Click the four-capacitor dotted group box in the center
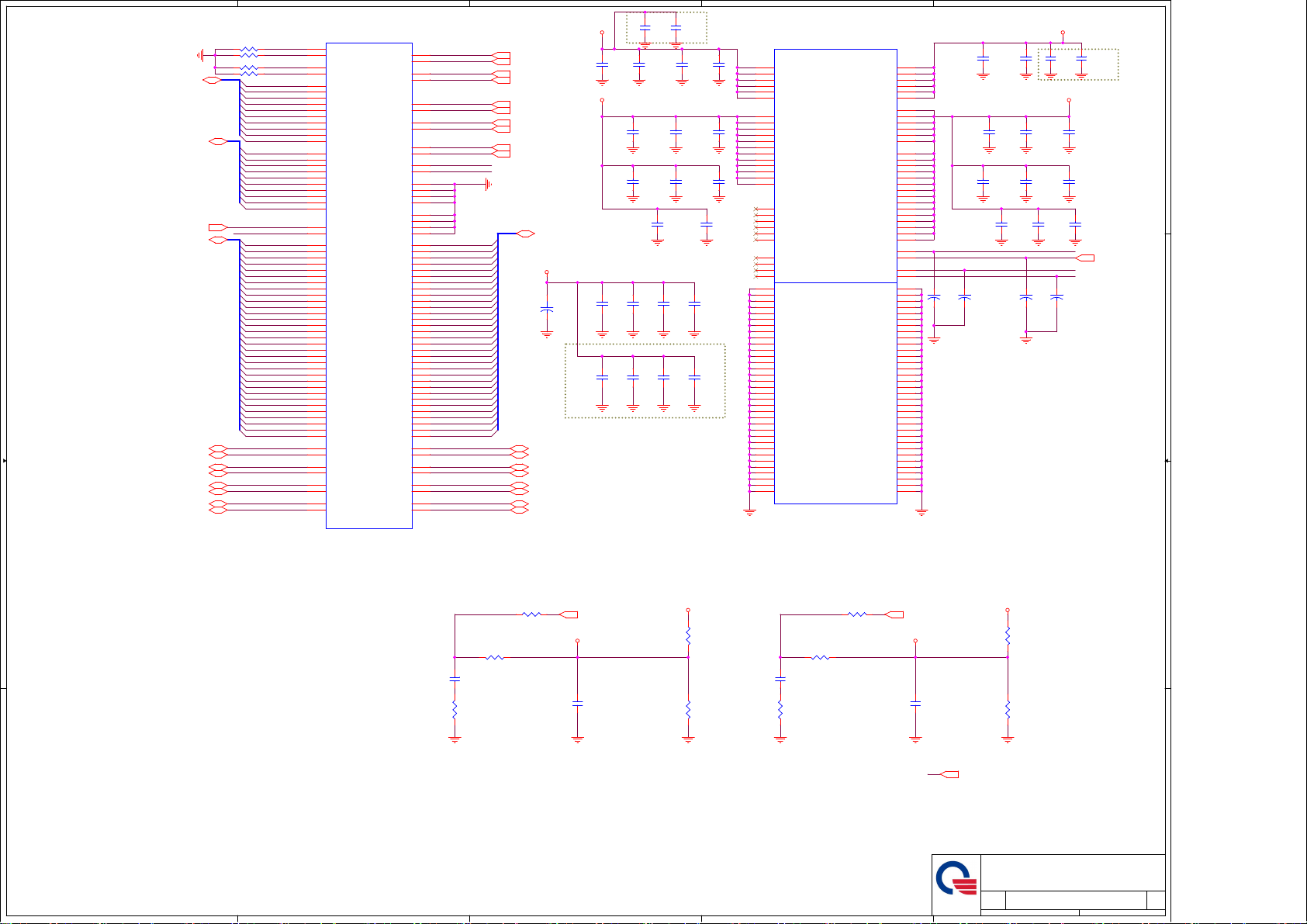 tap(645, 381)
